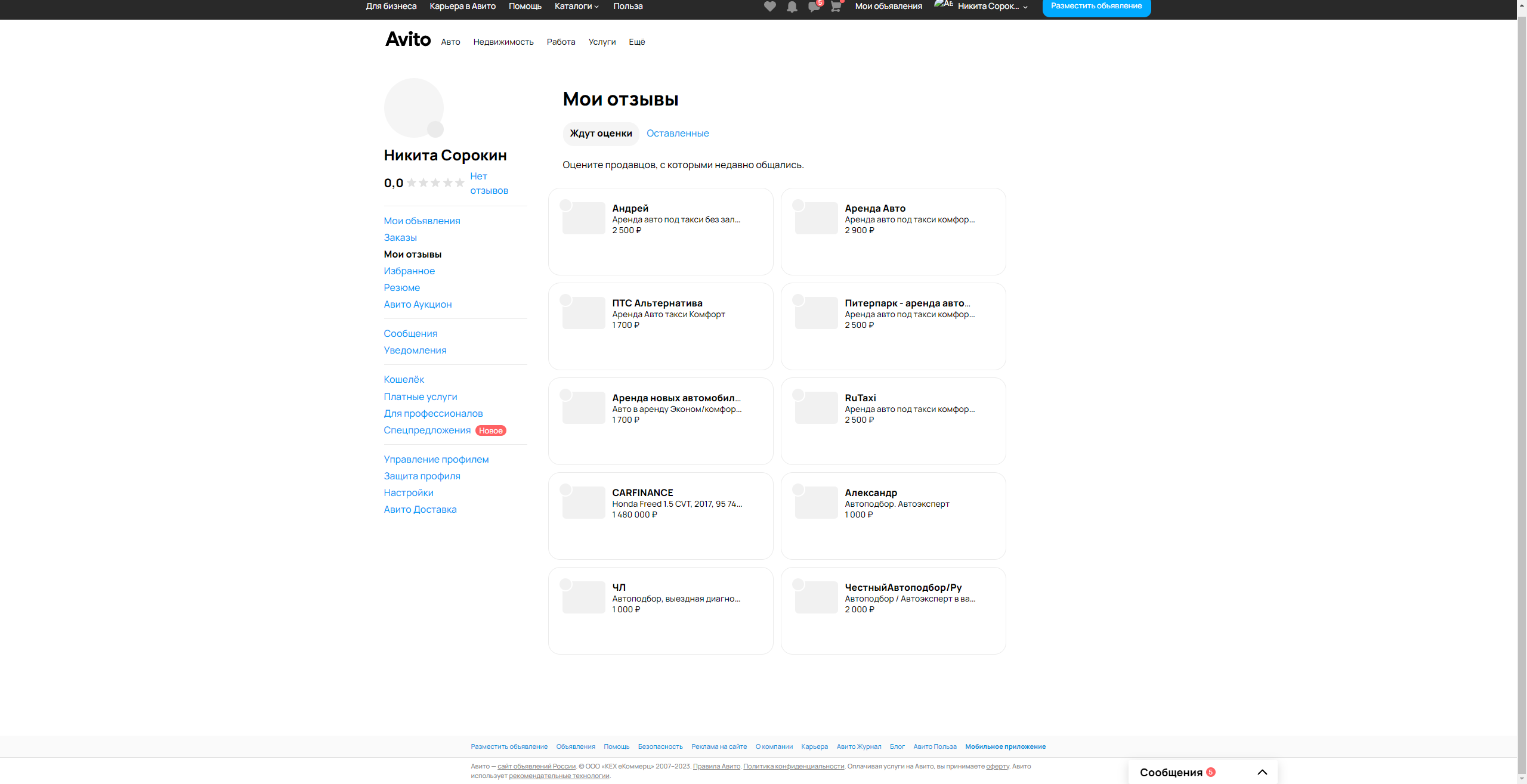
Task: Open notifications bell icon
Action: pyautogui.click(x=792, y=7)
